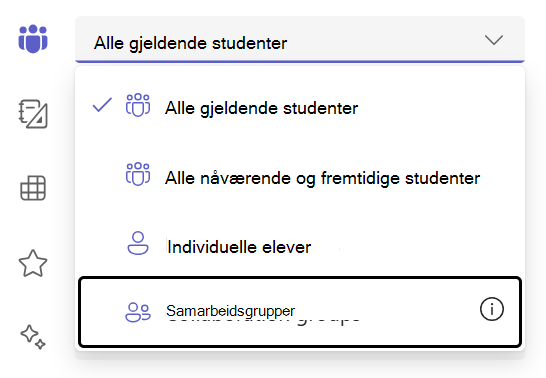Click selected text in dropdown header field
Viewport: 546px width, 378px height.
point(190,43)
